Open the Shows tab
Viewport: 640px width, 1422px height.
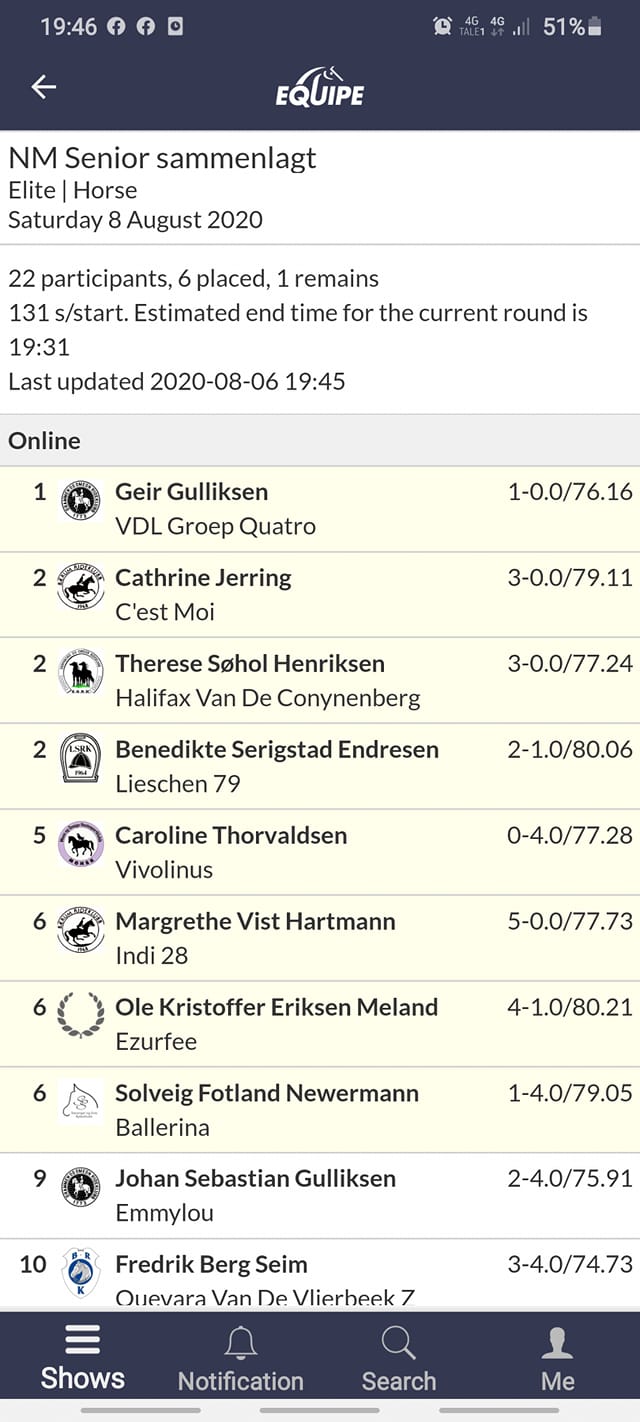pos(83,1357)
